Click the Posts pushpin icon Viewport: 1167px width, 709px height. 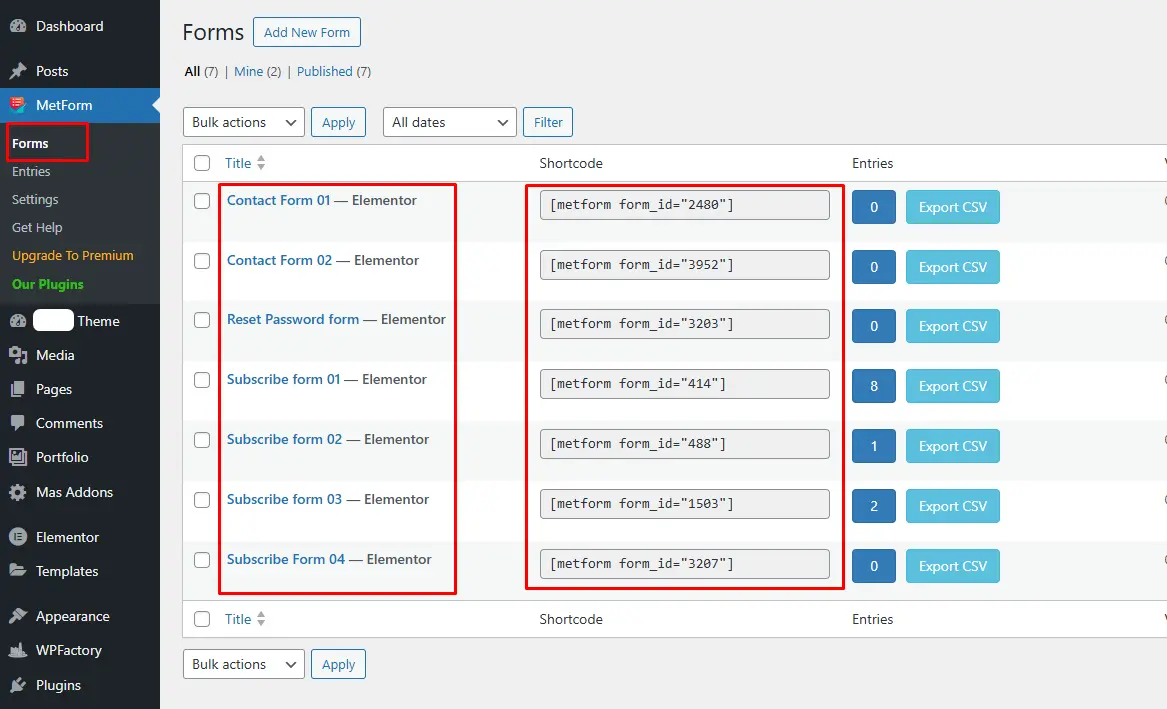tap(18, 71)
